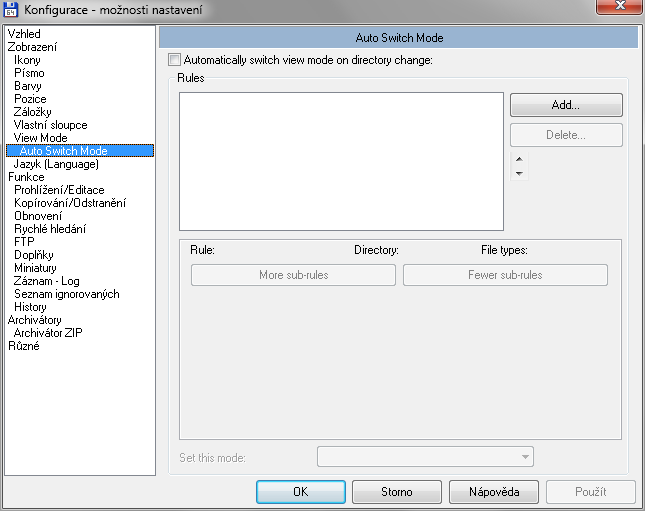Click the move rule down arrow
The width and height of the screenshot is (645, 511).
tap(518, 174)
